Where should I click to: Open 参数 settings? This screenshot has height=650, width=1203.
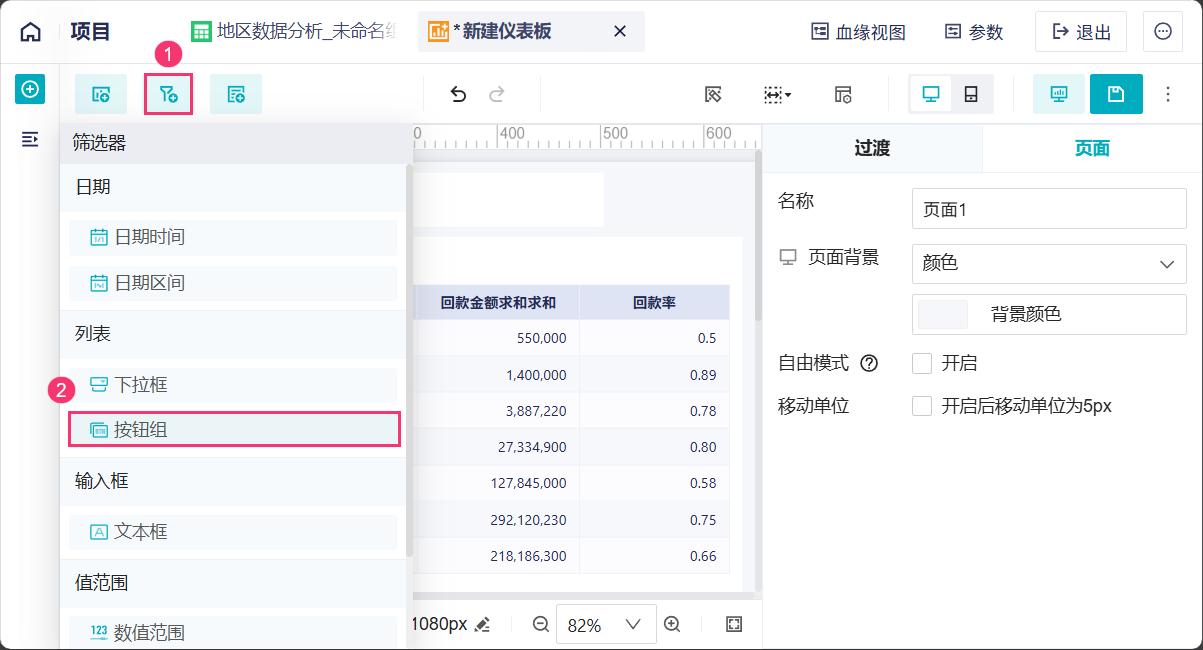tap(973, 32)
